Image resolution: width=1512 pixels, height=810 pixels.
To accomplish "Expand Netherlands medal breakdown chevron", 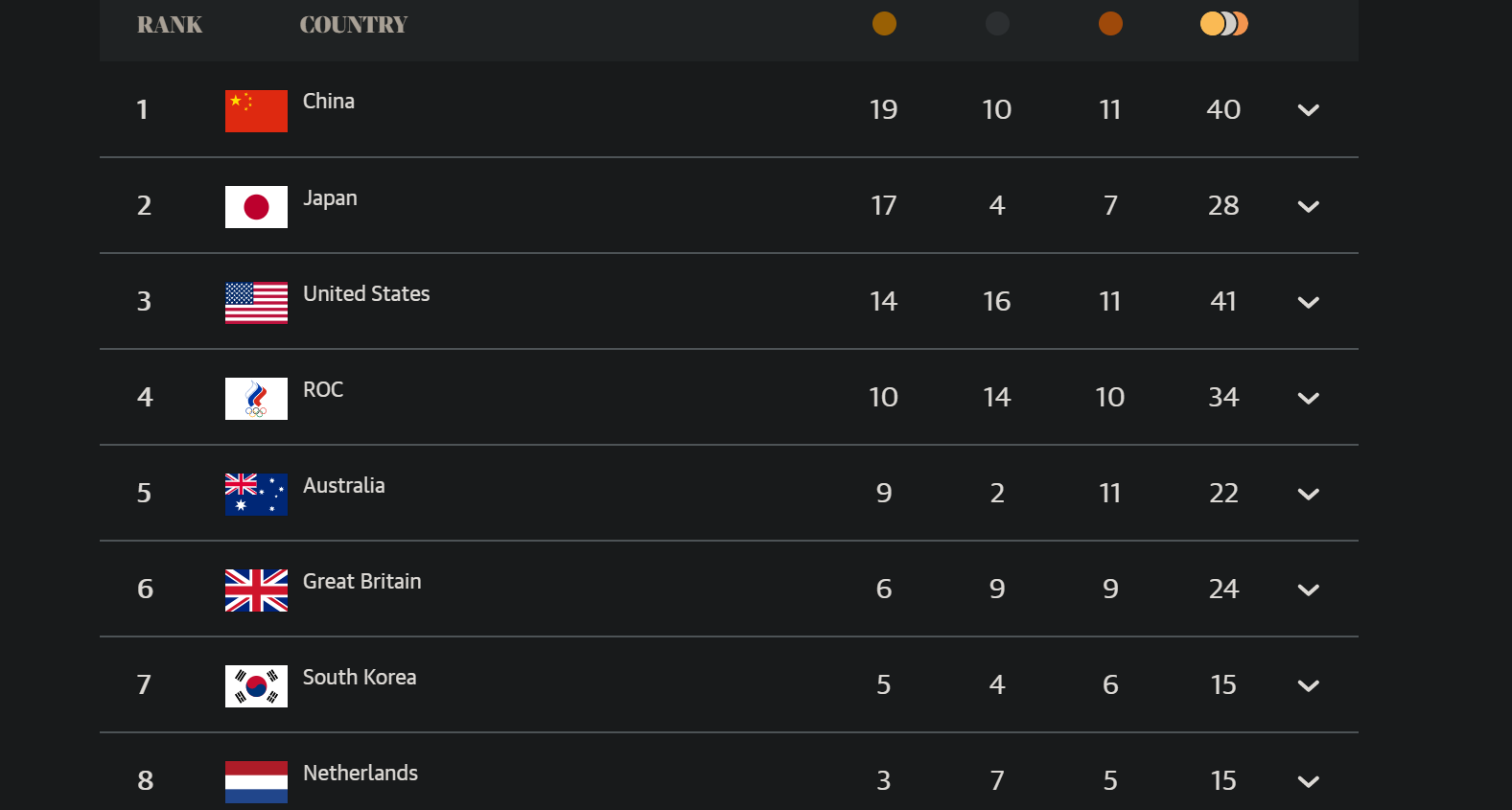I will [x=1308, y=781].
